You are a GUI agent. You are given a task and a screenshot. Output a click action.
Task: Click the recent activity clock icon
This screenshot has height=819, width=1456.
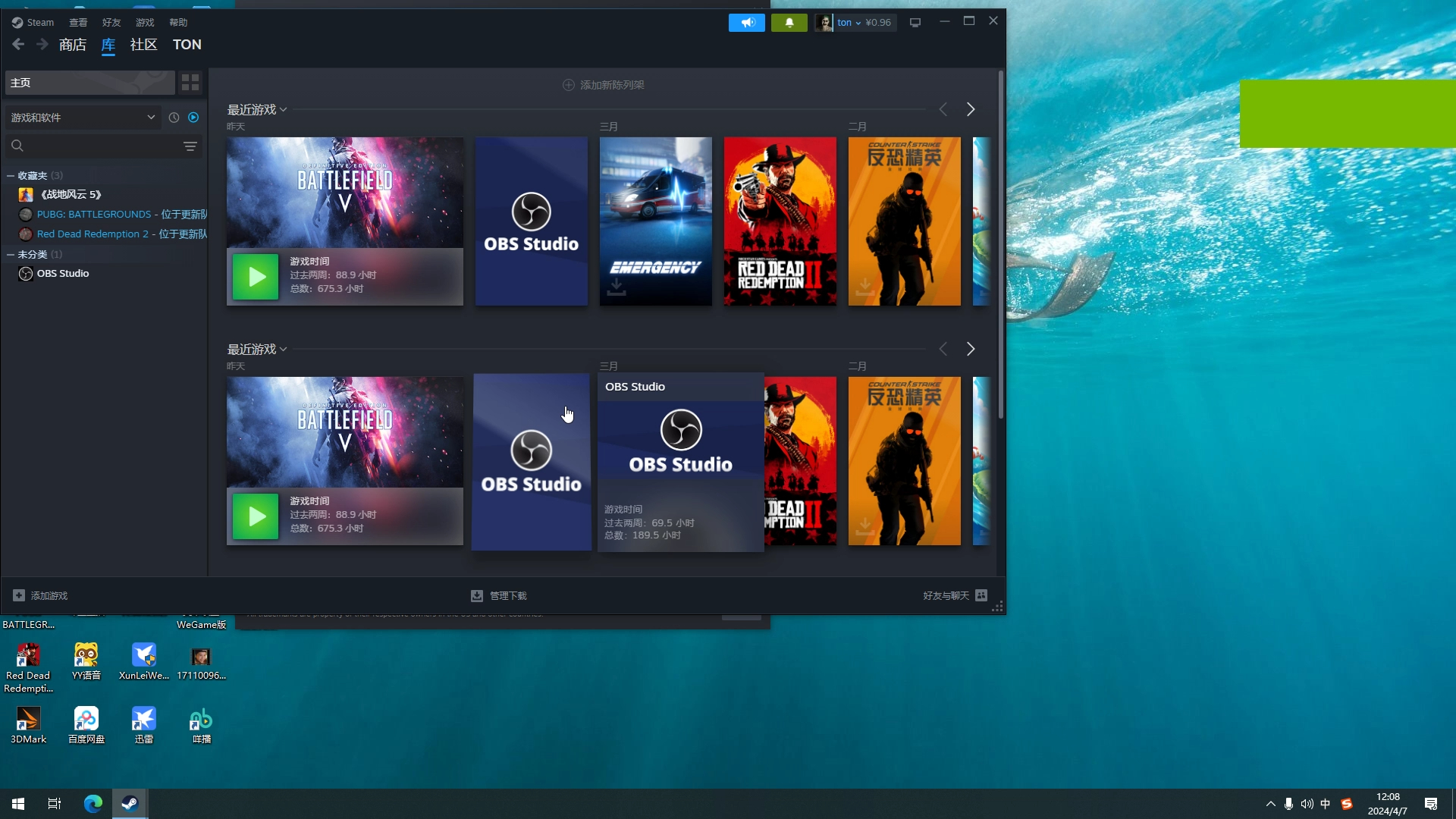[174, 118]
